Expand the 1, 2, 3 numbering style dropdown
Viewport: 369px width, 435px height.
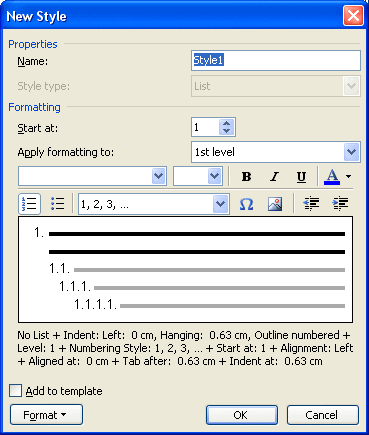(x=221, y=204)
